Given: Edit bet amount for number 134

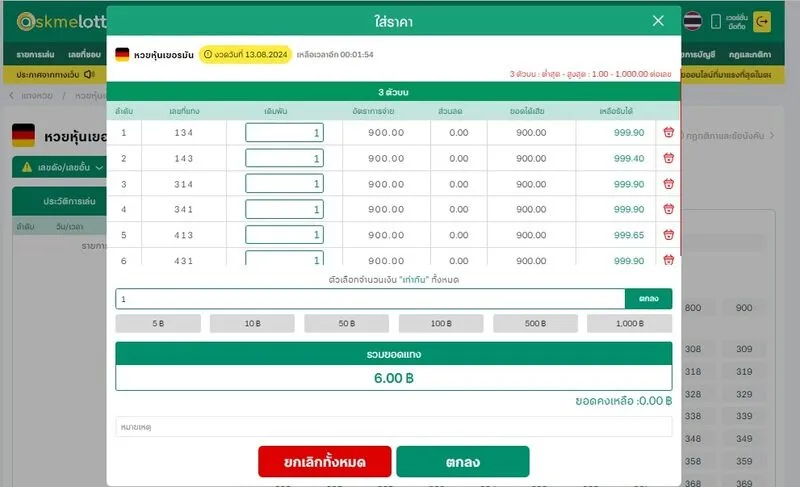Looking at the screenshot, I should [284, 133].
